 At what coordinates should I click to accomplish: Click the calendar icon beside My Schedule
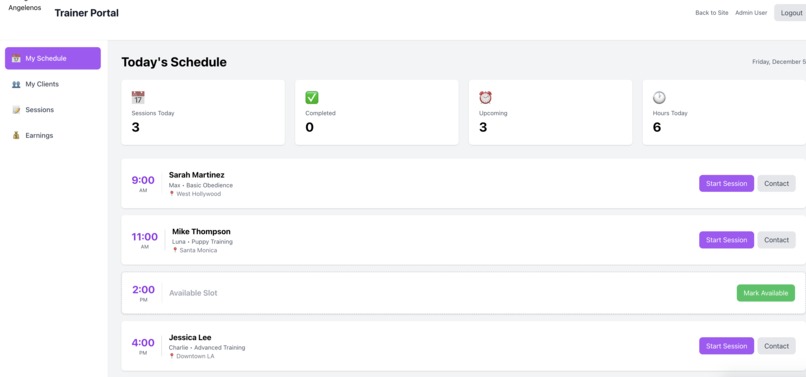(x=16, y=58)
